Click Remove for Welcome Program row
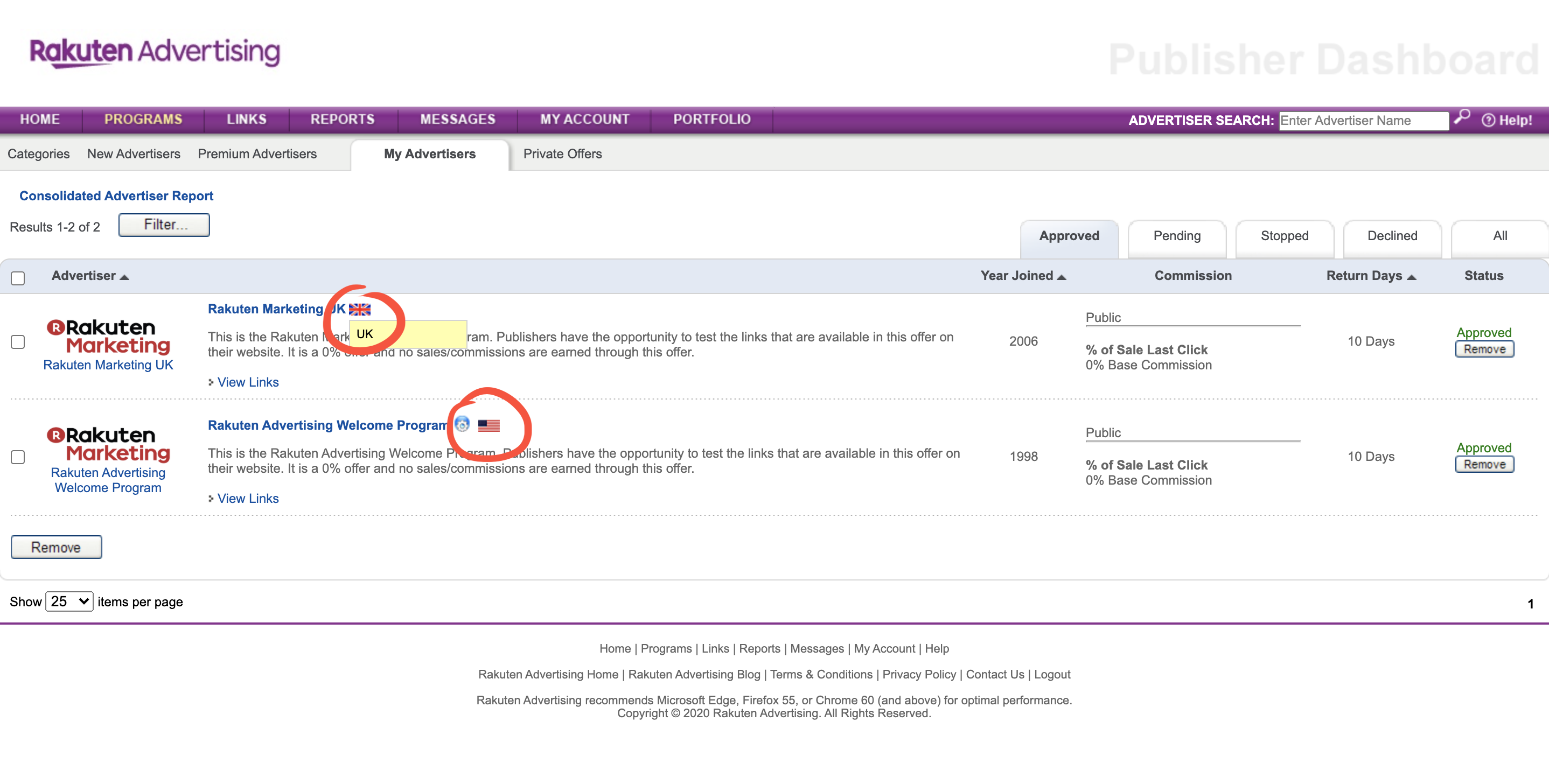 (1484, 465)
